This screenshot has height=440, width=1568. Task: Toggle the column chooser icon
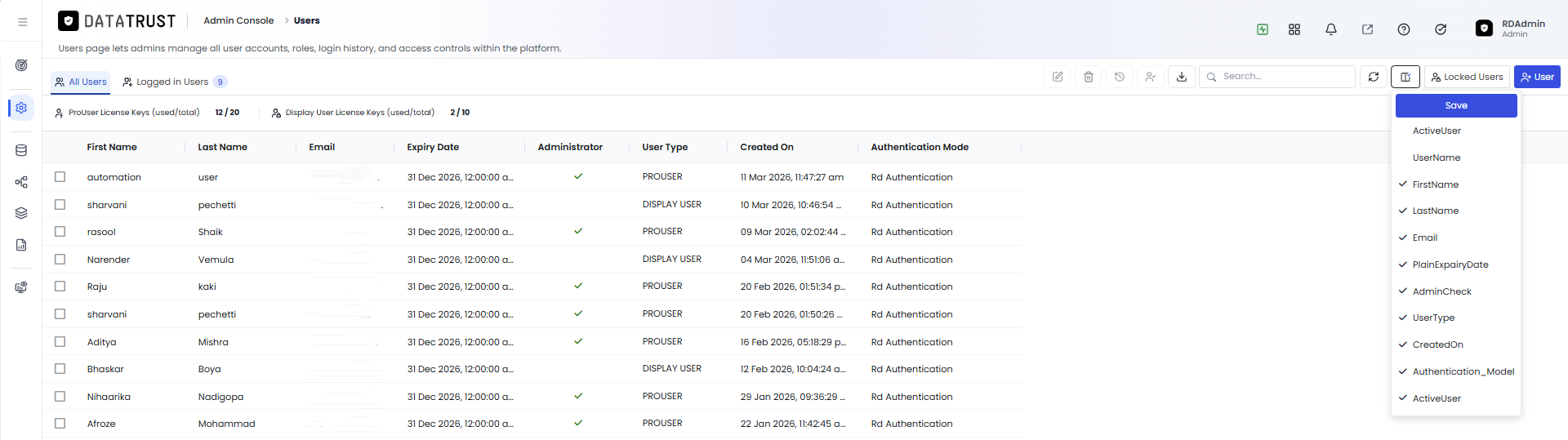coord(1405,77)
